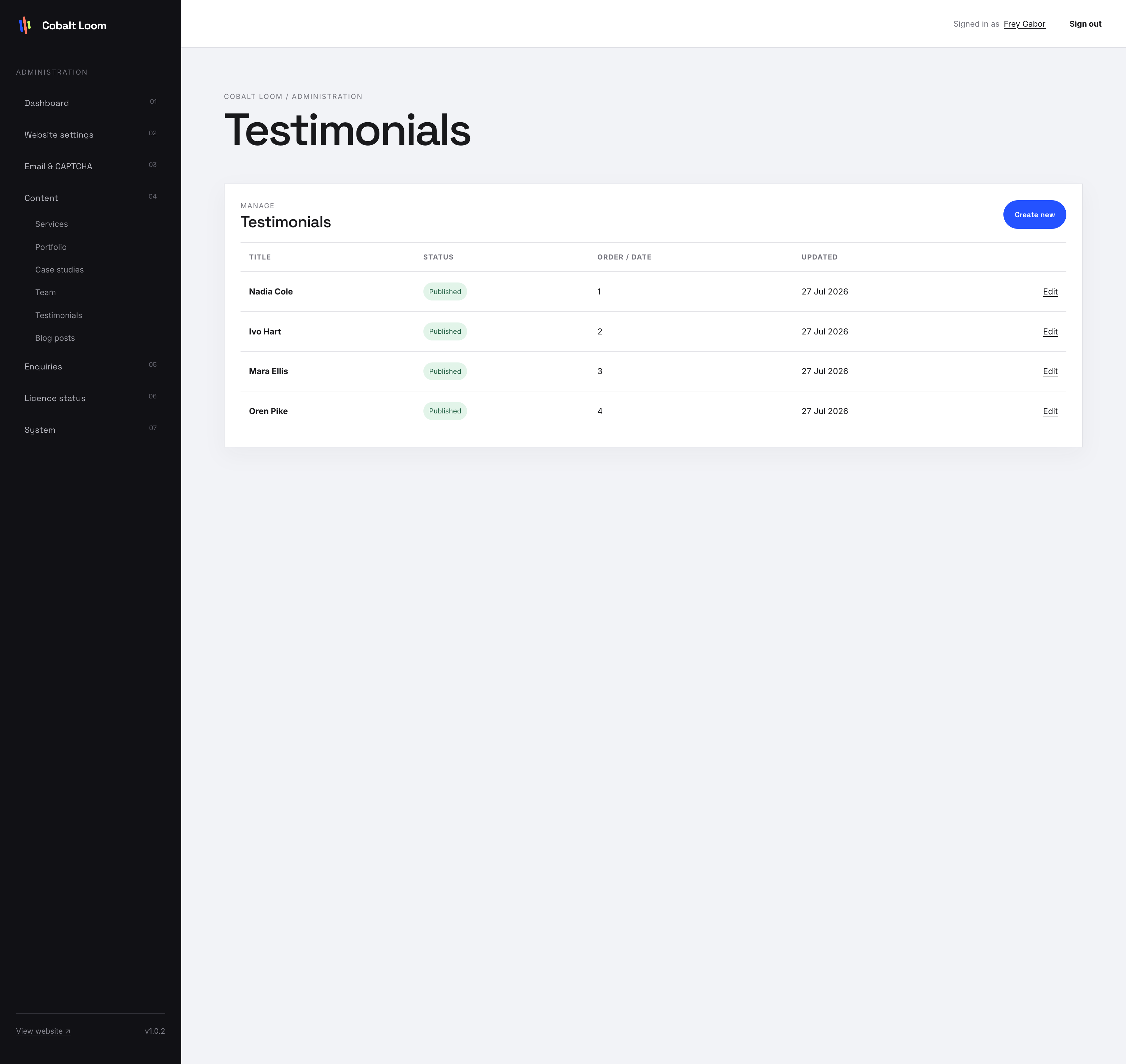Edit the Ivo Hart testimonial
This screenshot has width=1126, height=1064.
point(1050,332)
